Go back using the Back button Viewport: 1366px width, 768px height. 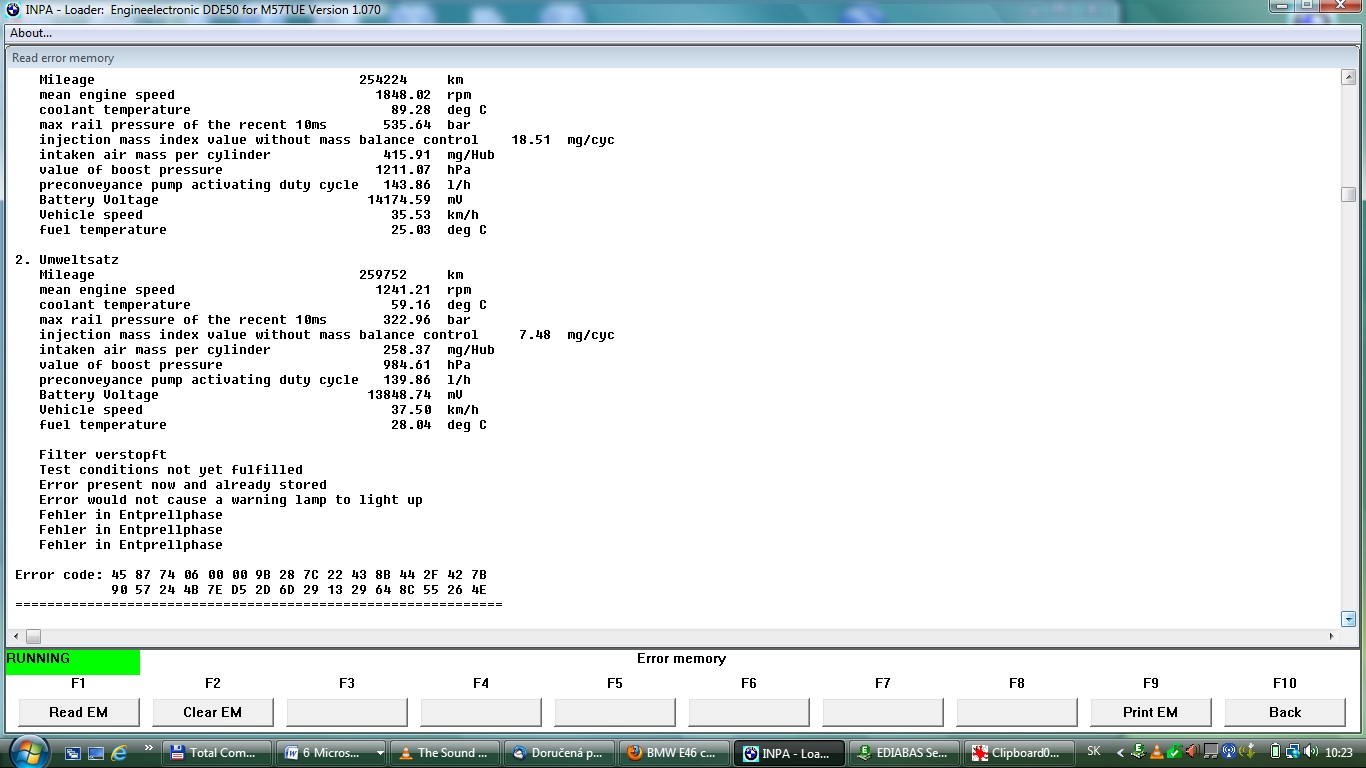pos(1284,712)
